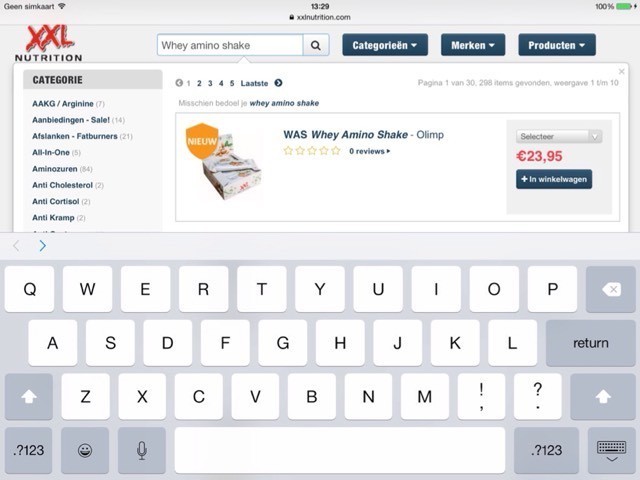Open the Selecteer flavor combo box
640x480 pixels.
click(x=559, y=136)
